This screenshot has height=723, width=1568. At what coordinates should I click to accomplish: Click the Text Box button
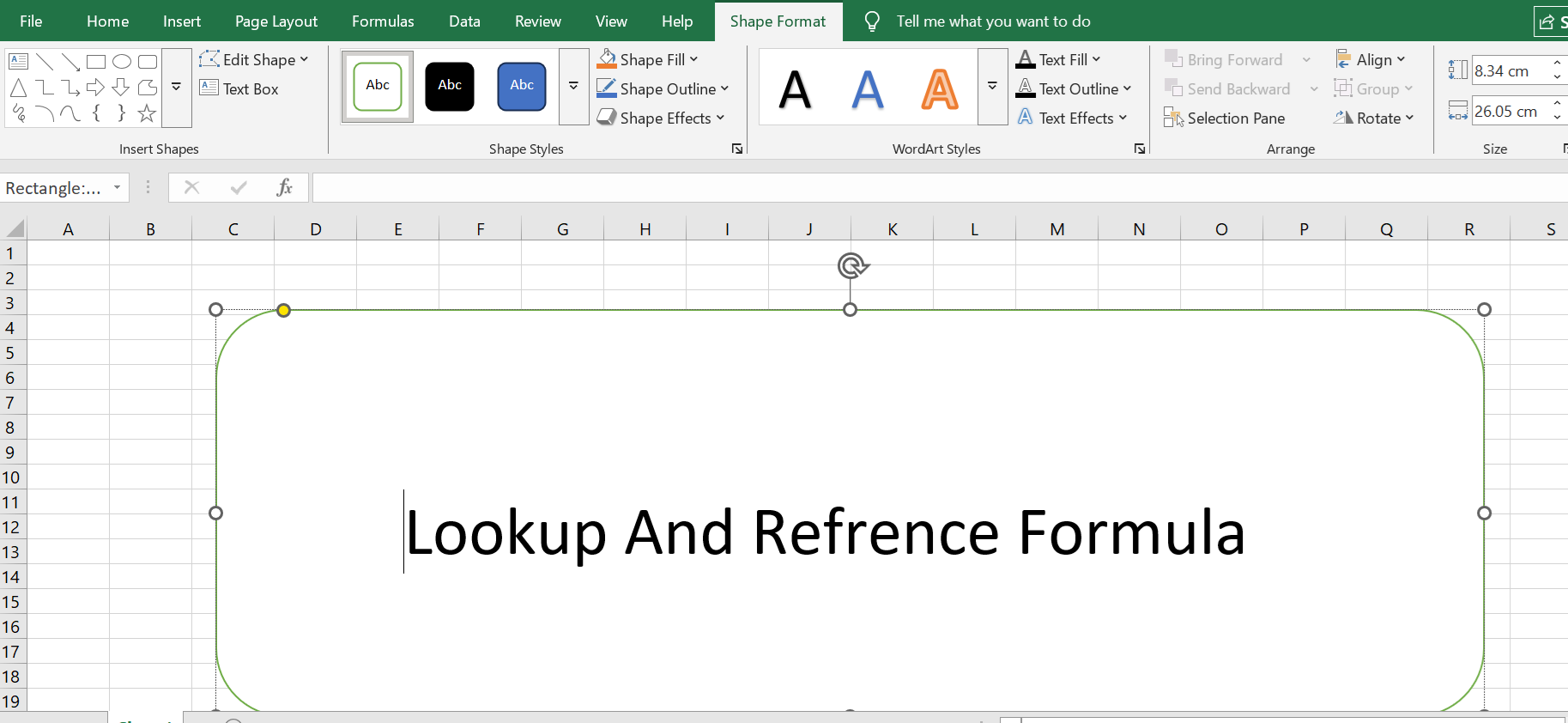pyautogui.click(x=239, y=89)
